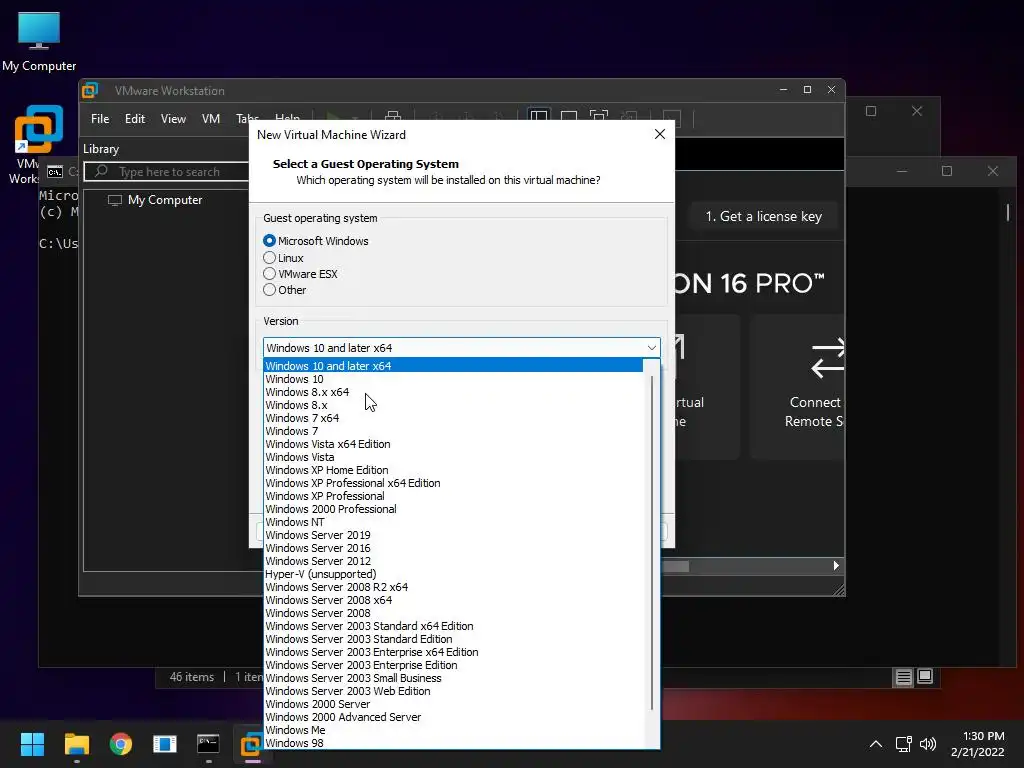Collapse the Version combo box arrow
Viewport: 1024px width, 768px height.
pyautogui.click(x=651, y=347)
